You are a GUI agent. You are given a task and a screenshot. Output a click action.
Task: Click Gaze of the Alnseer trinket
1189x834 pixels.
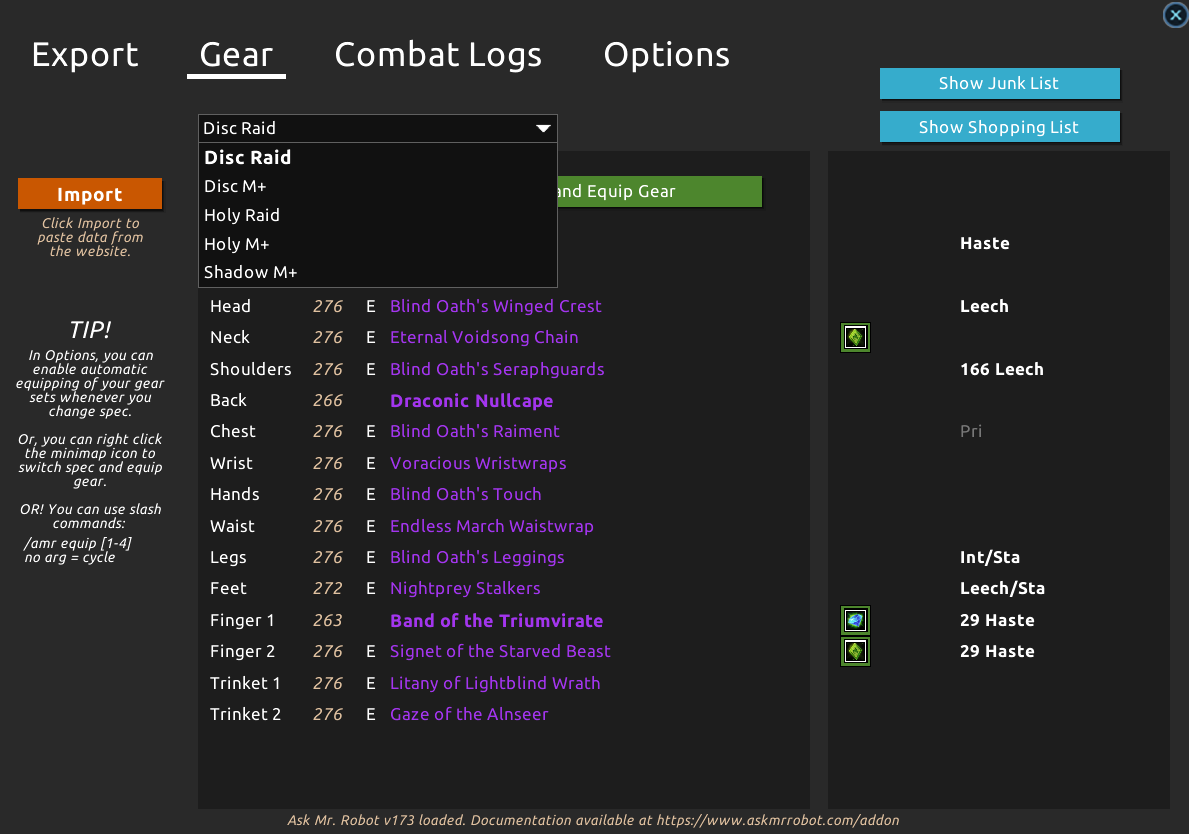469,714
